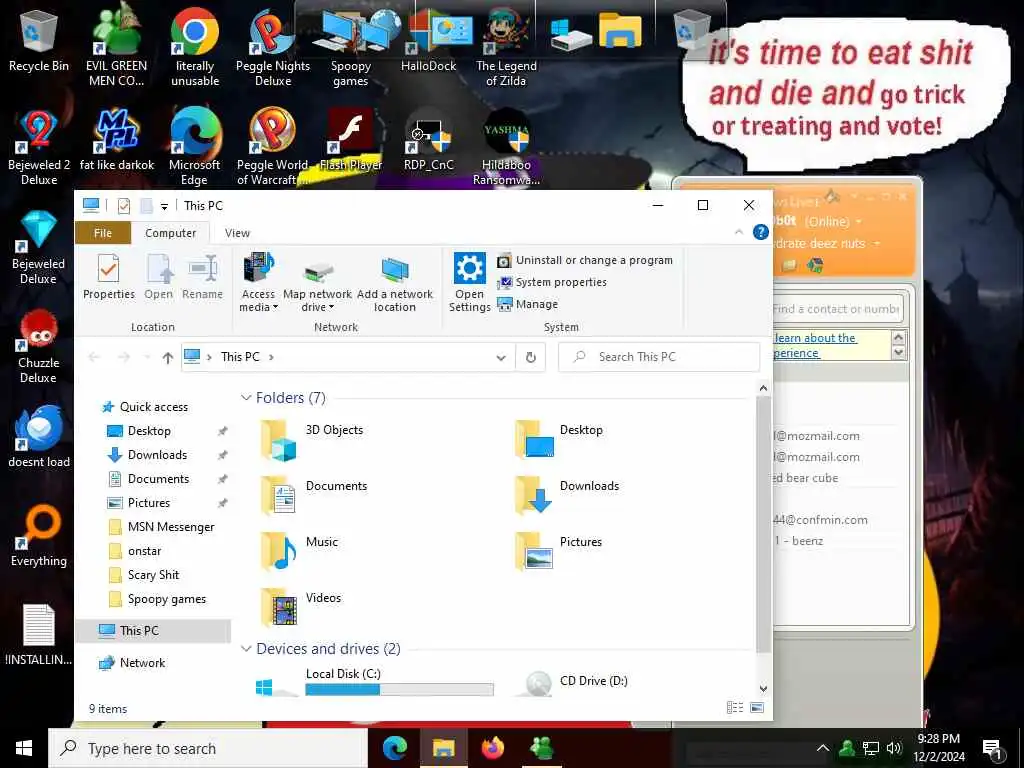This screenshot has height=768, width=1024.
Task: Click the Local Disk (C:) usage bar
Action: (x=400, y=689)
